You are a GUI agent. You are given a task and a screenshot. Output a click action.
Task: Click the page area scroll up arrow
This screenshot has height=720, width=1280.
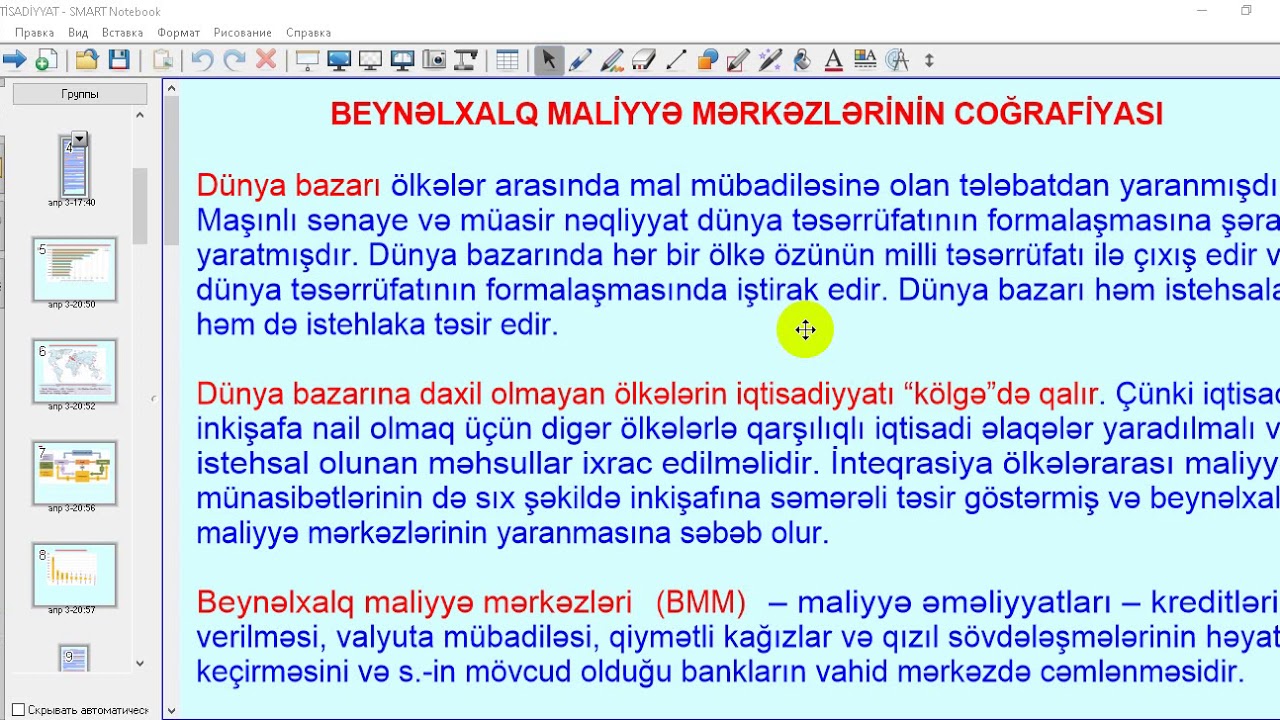click(171, 90)
